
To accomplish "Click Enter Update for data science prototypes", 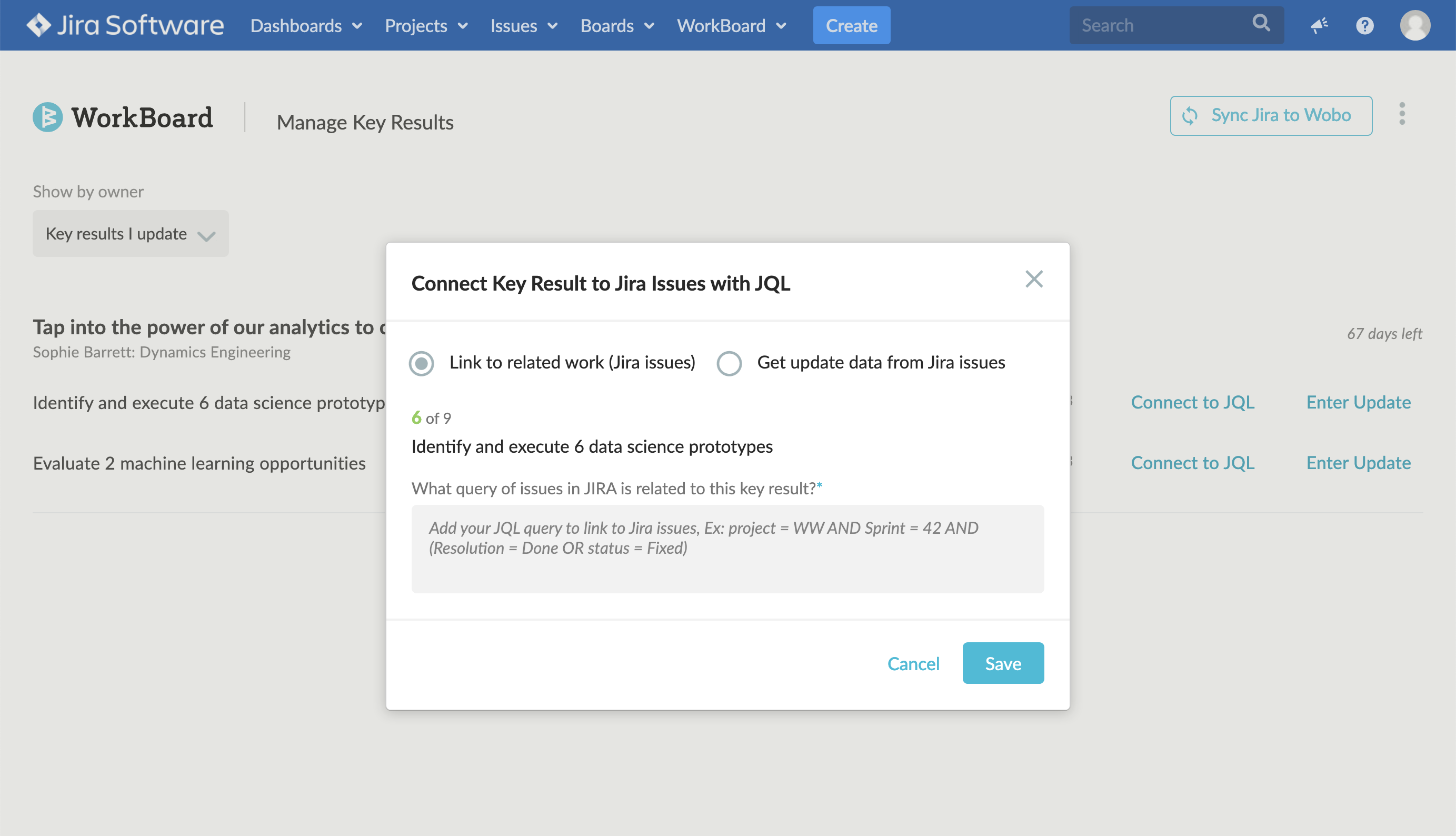I will click(x=1359, y=402).
